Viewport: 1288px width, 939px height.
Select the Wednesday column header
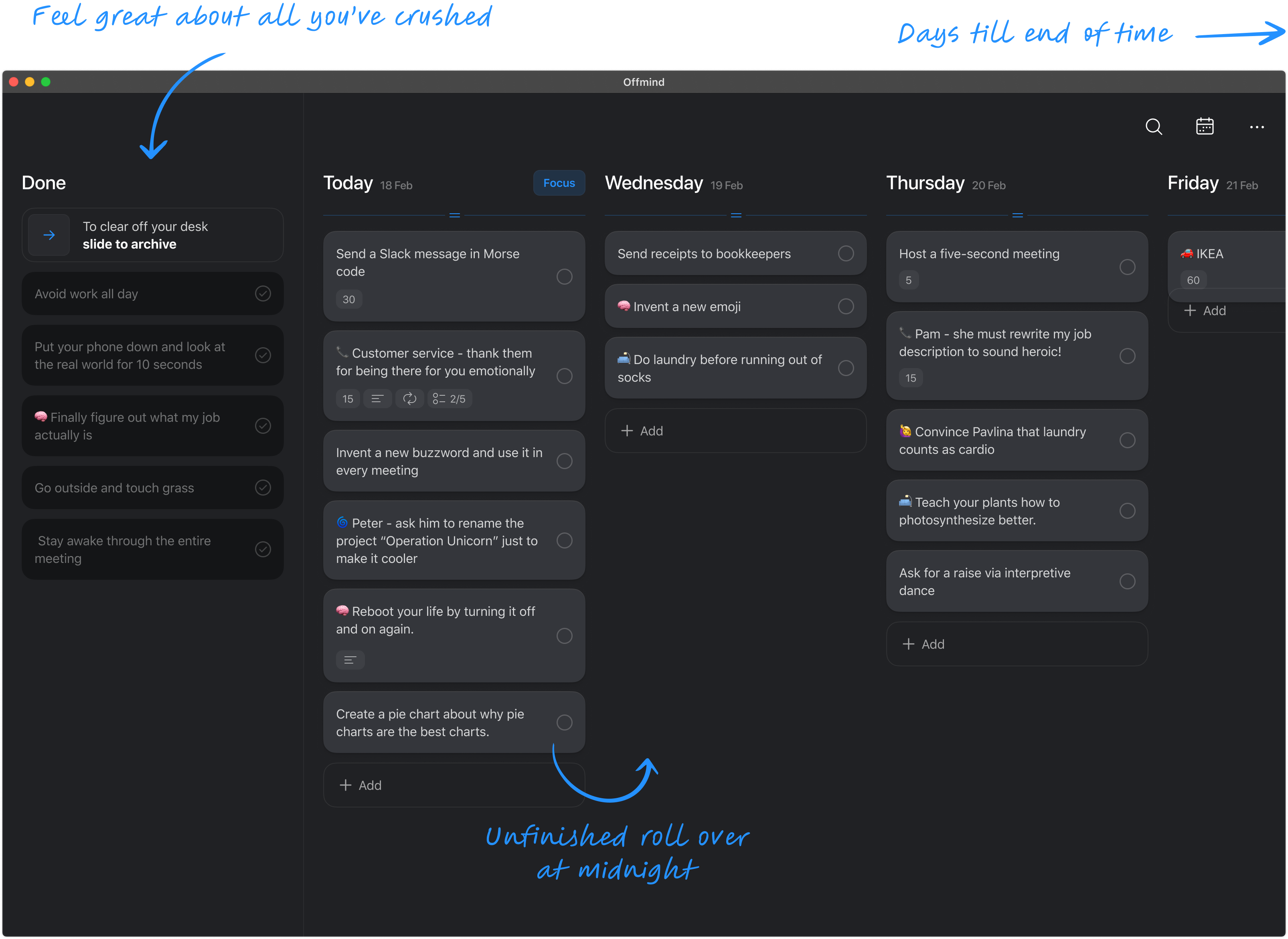coord(654,183)
